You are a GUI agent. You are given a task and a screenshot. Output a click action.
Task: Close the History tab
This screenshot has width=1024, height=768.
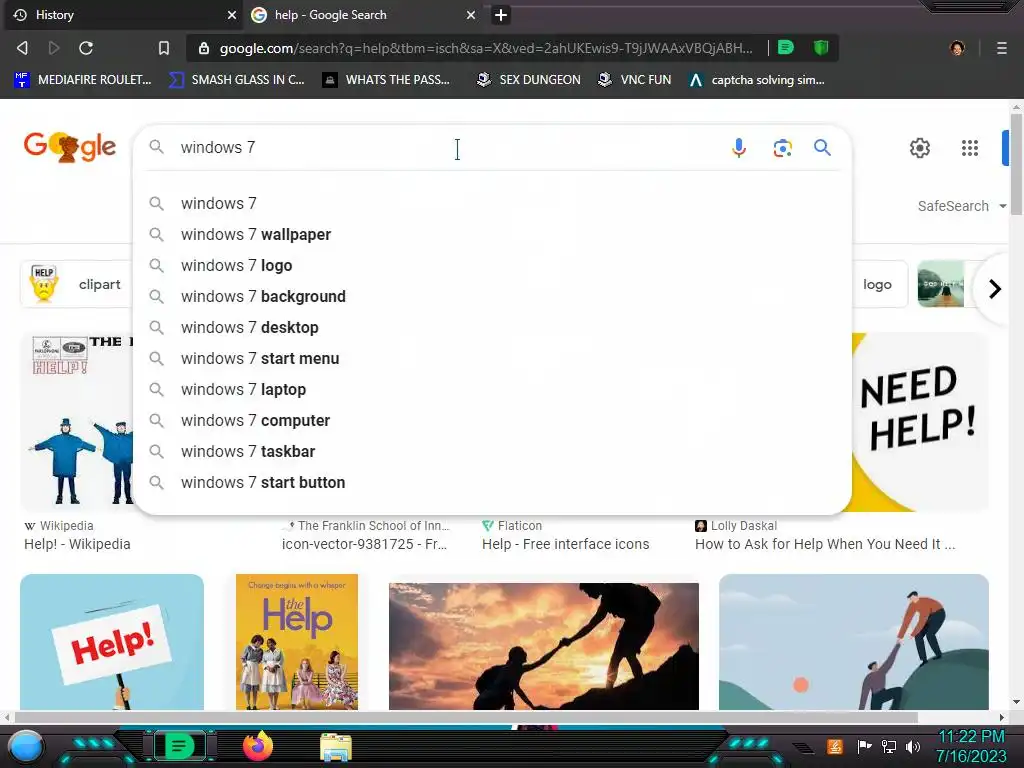click(x=232, y=15)
